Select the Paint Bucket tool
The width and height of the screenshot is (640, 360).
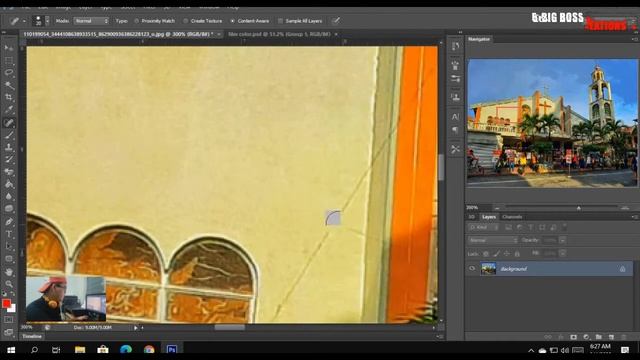[x=9, y=184]
